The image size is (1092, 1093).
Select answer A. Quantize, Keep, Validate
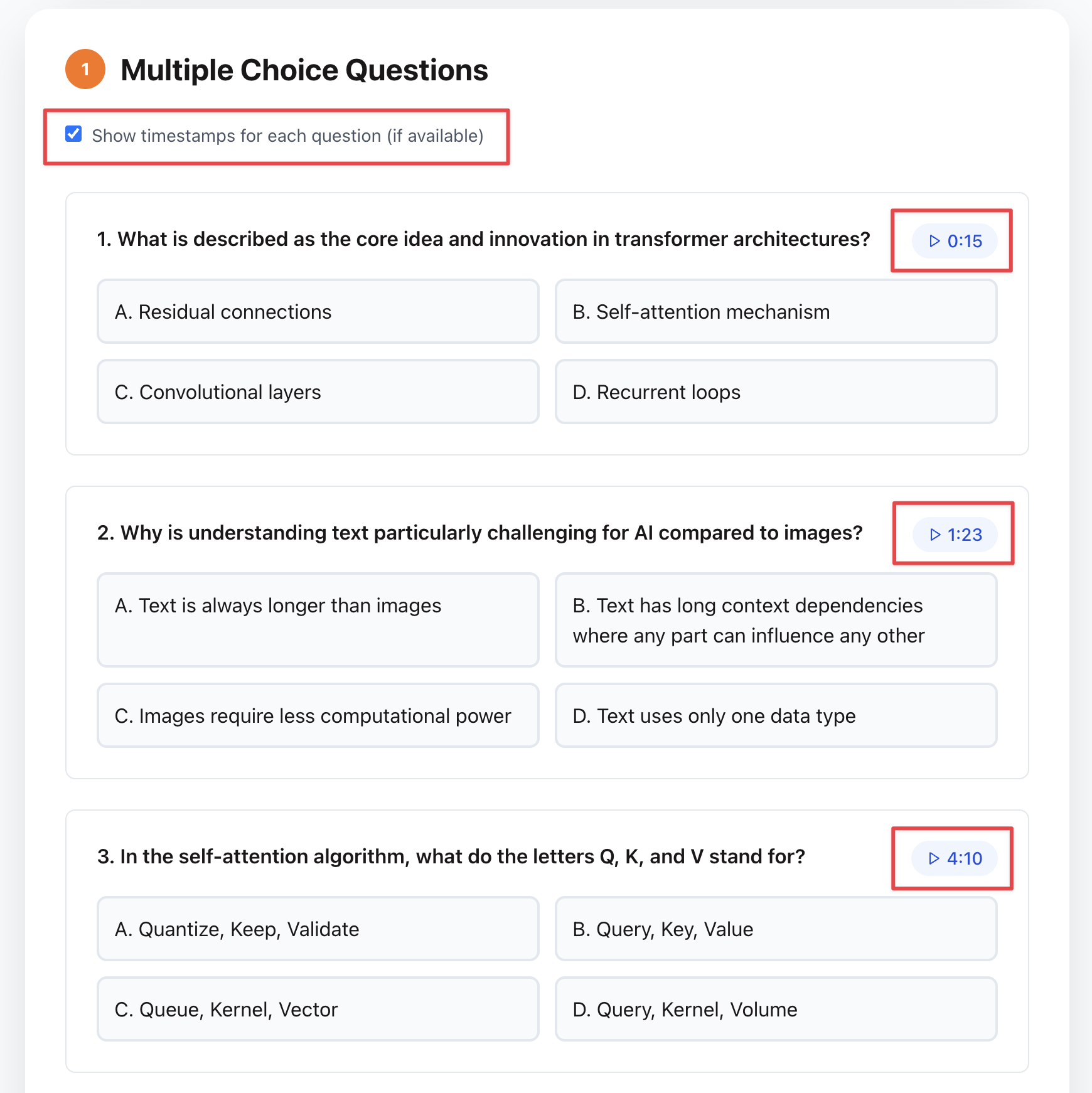coord(318,929)
